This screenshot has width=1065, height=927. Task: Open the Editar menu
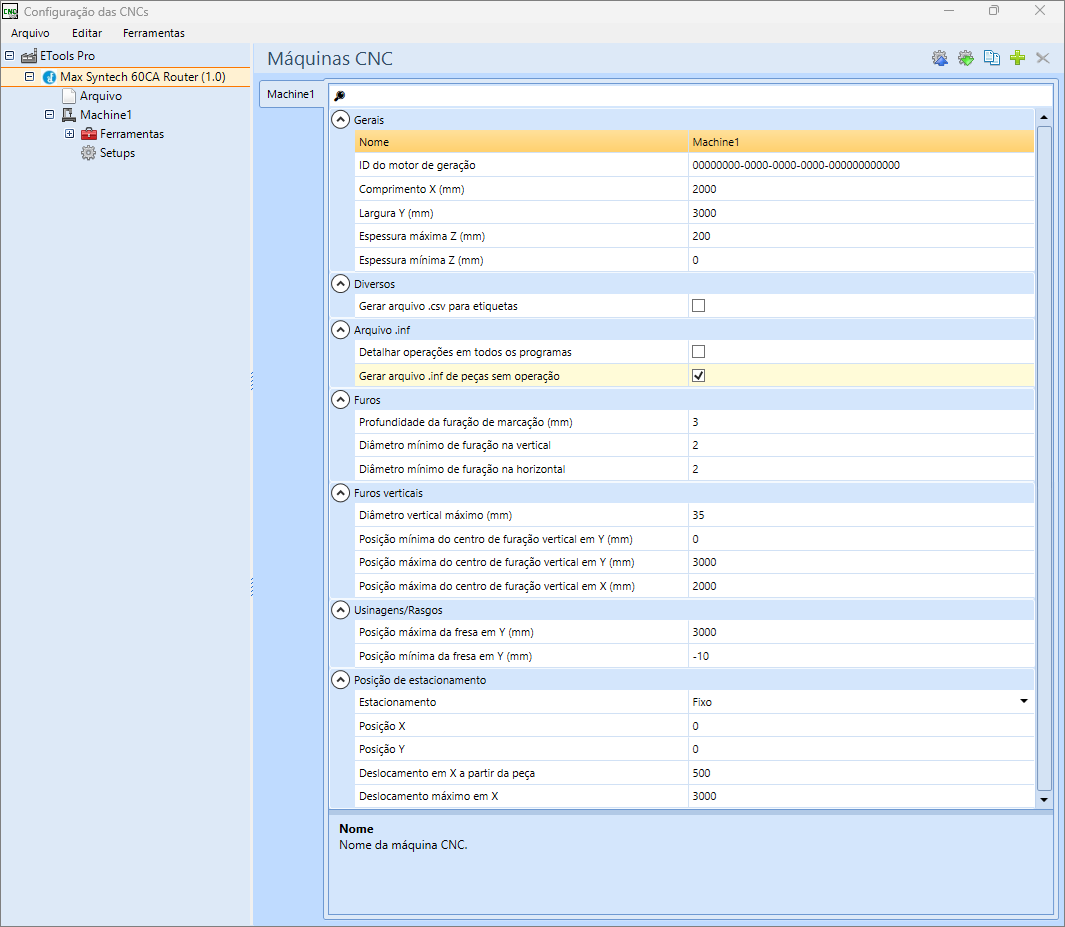tap(87, 33)
